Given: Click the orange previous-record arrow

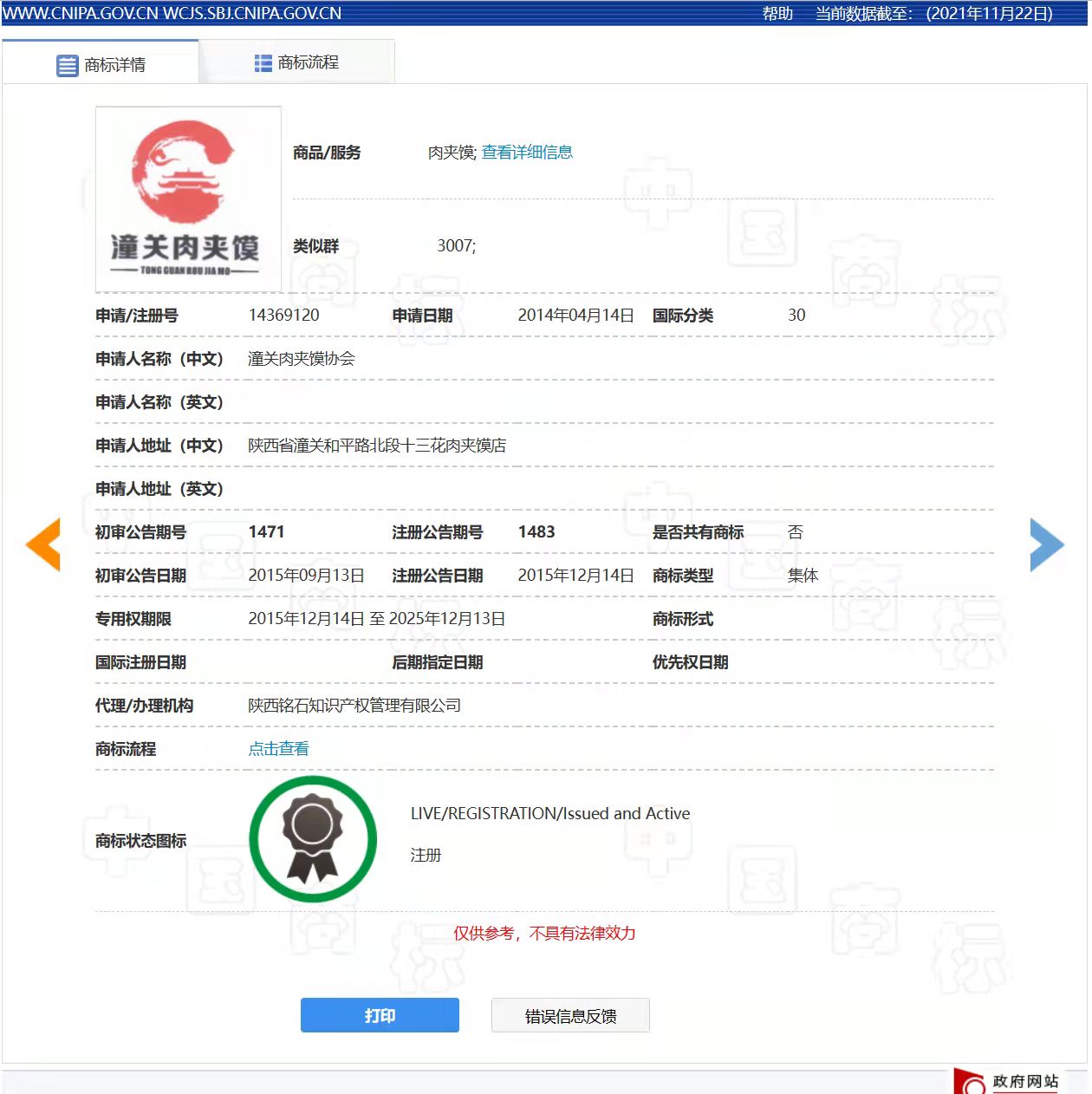Looking at the screenshot, I should pyautogui.click(x=43, y=544).
